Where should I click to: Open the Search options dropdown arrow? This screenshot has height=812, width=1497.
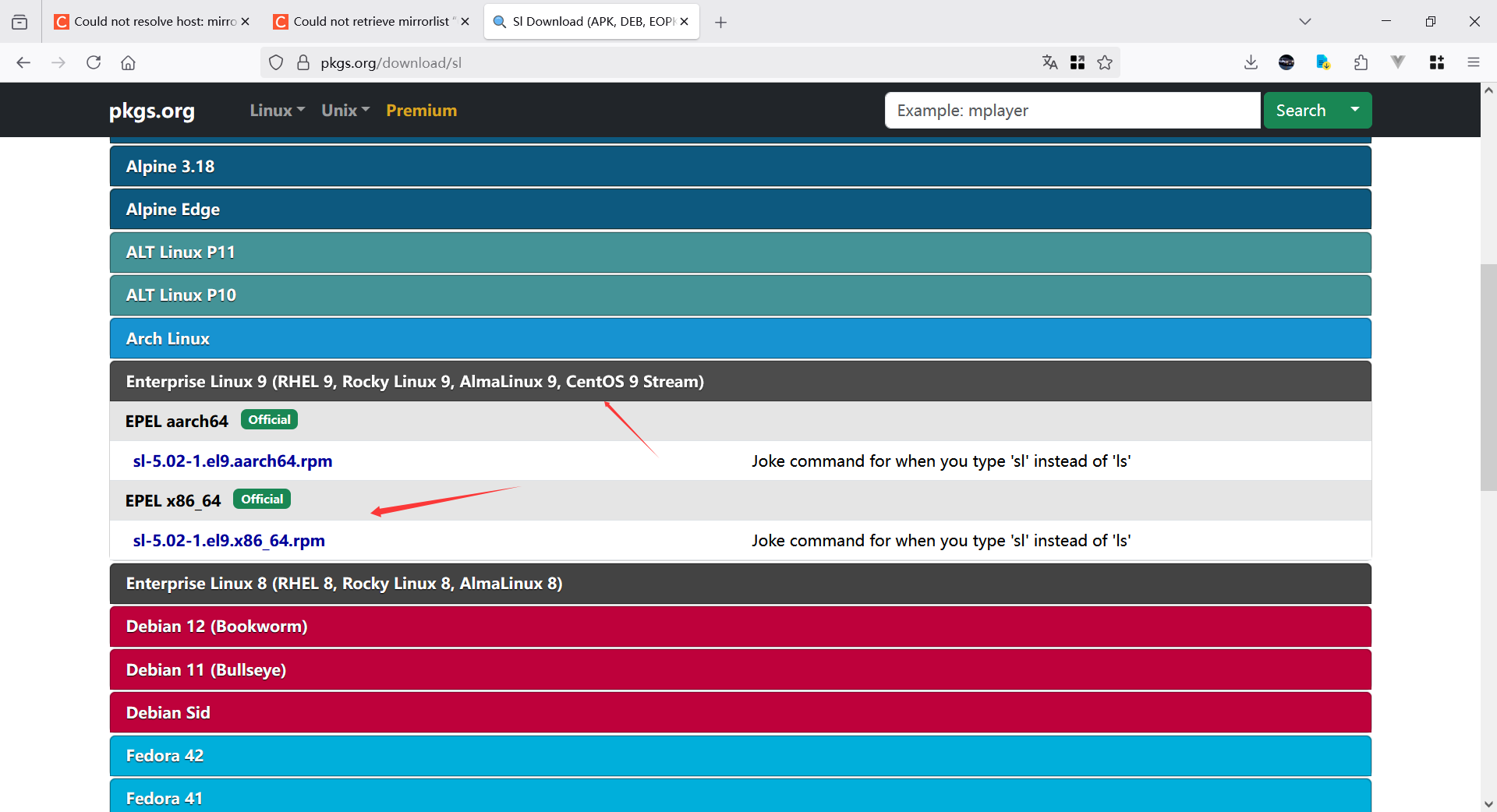click(1355, 111)
